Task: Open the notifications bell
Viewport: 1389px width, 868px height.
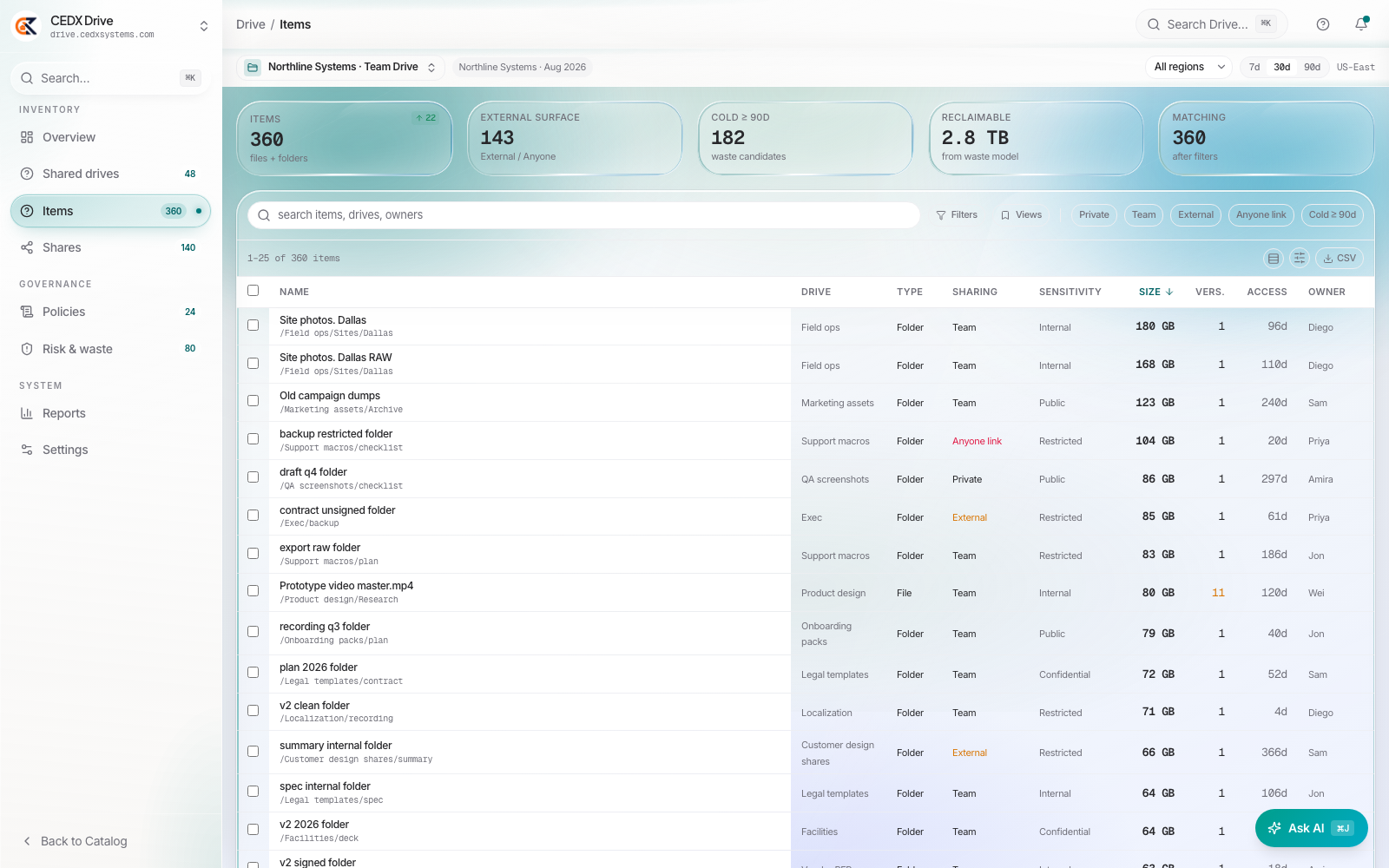Action: 1361,24
